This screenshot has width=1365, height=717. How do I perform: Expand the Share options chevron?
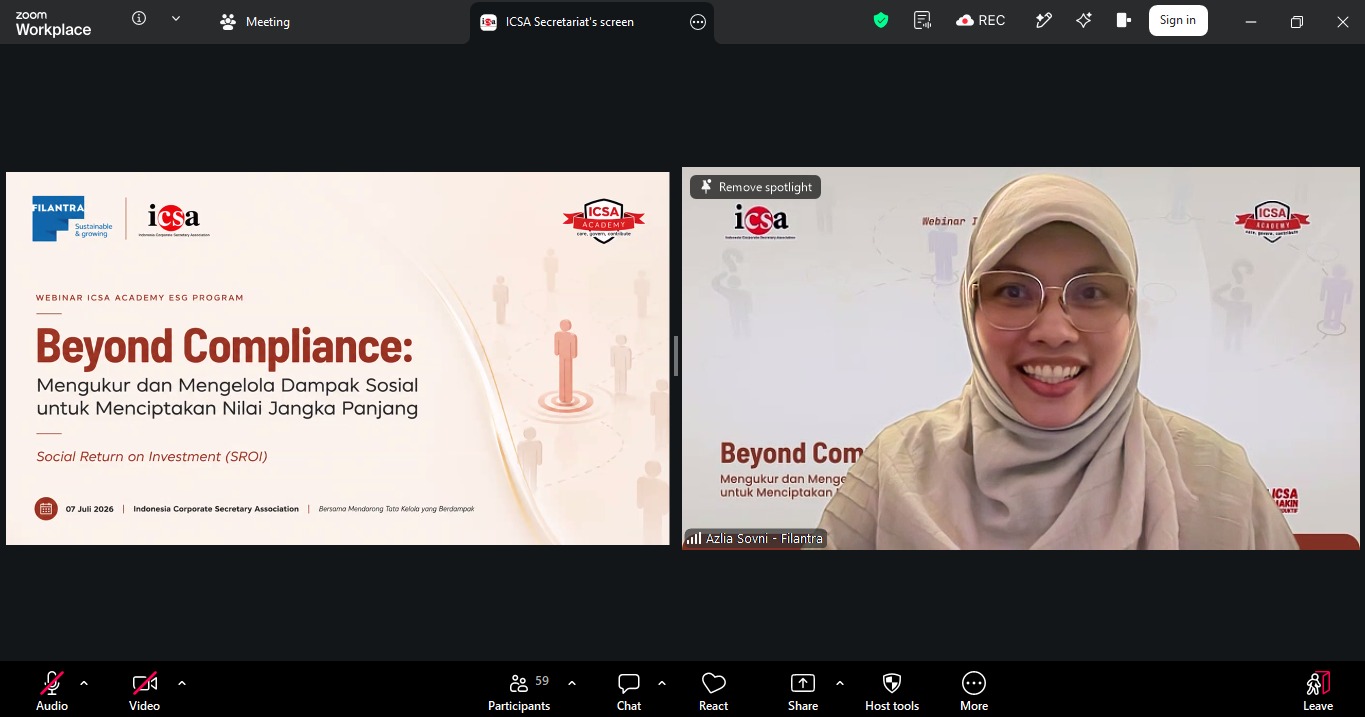[x=840, y=683]
